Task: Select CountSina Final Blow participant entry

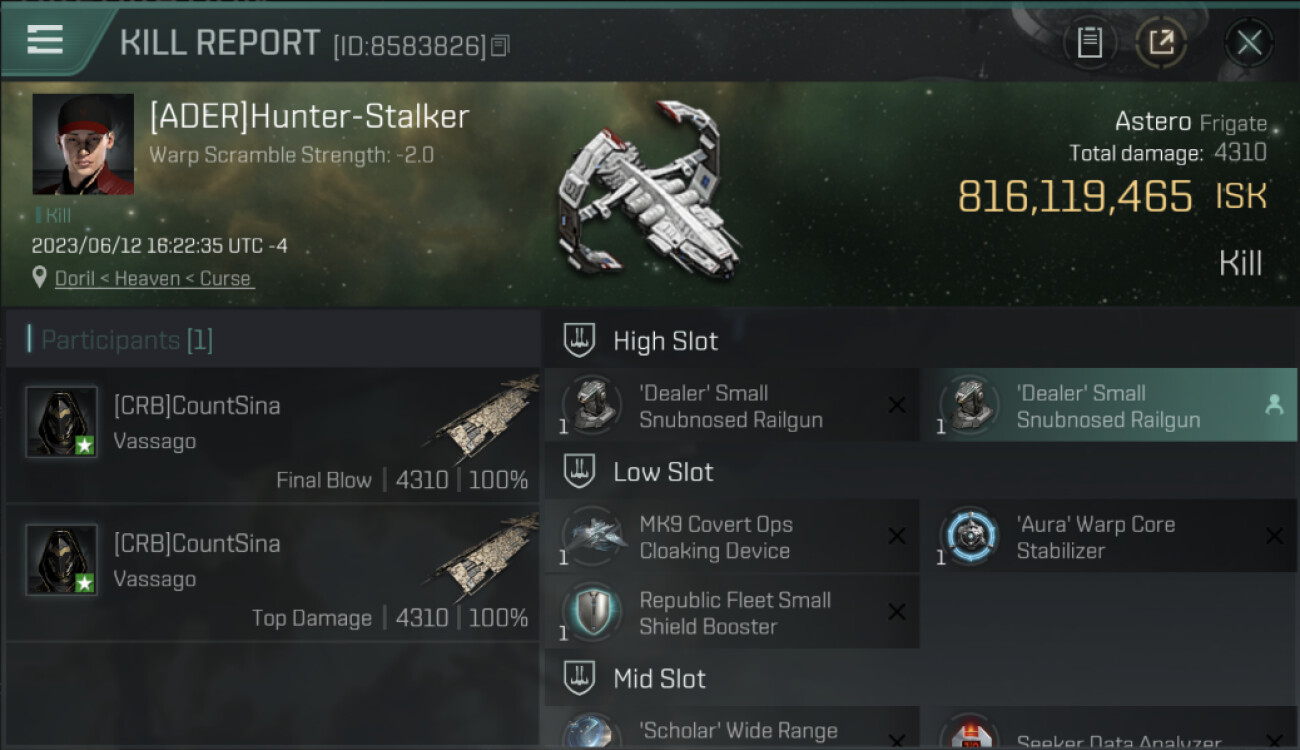Action: click(272, 436)
